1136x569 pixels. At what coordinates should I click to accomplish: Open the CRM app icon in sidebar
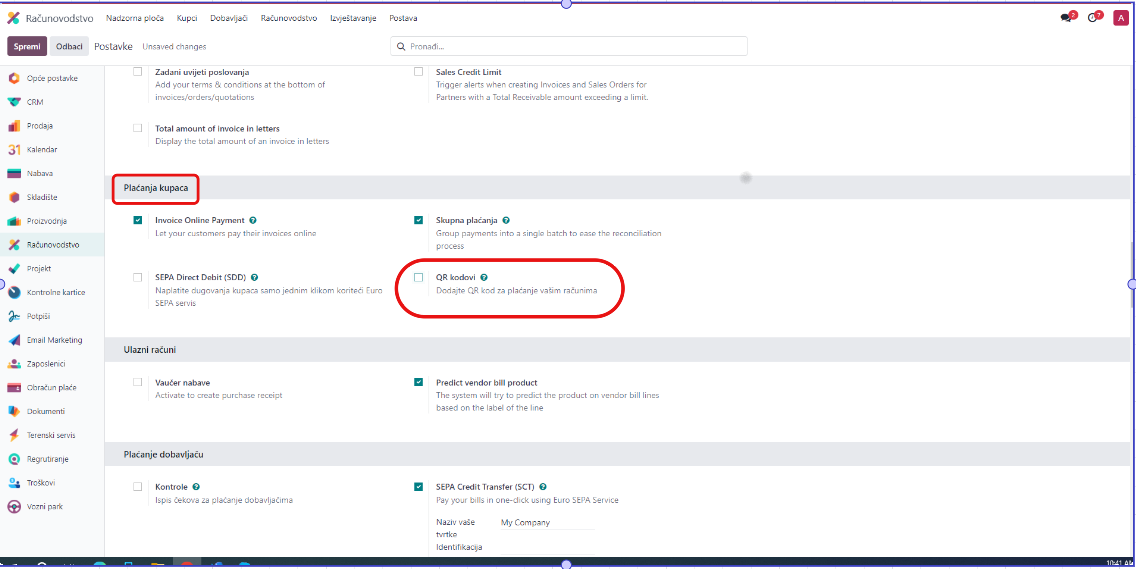[x=14, y=102]
